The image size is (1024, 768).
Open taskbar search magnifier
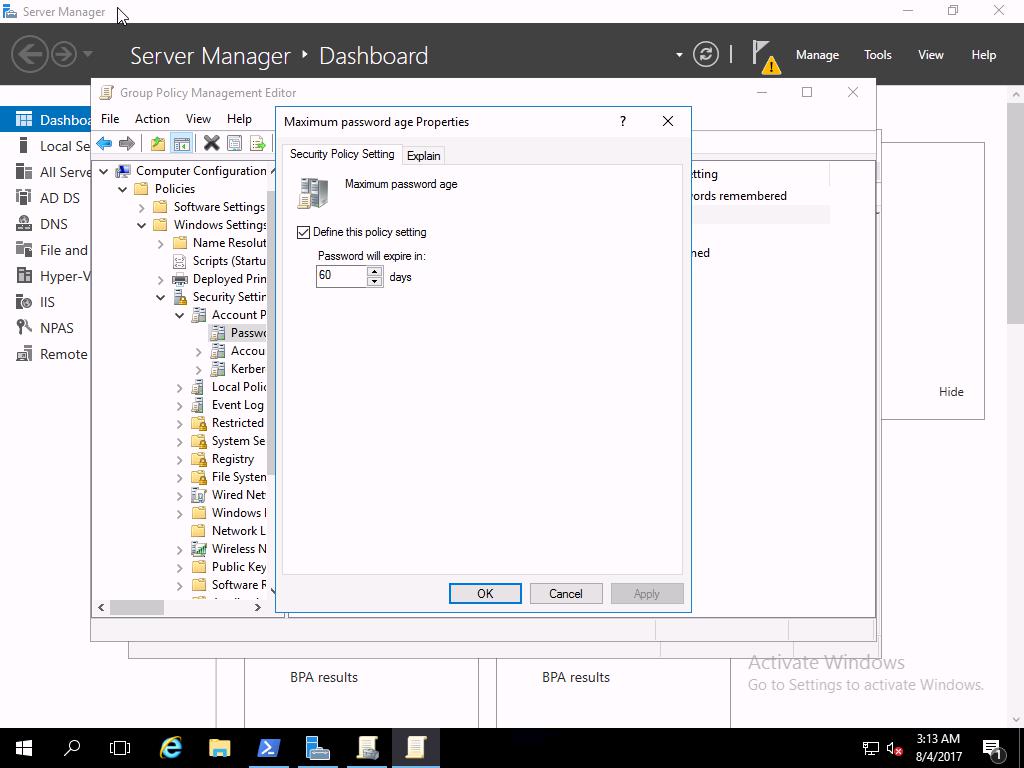pyautogui.click(x=72, y=748)
